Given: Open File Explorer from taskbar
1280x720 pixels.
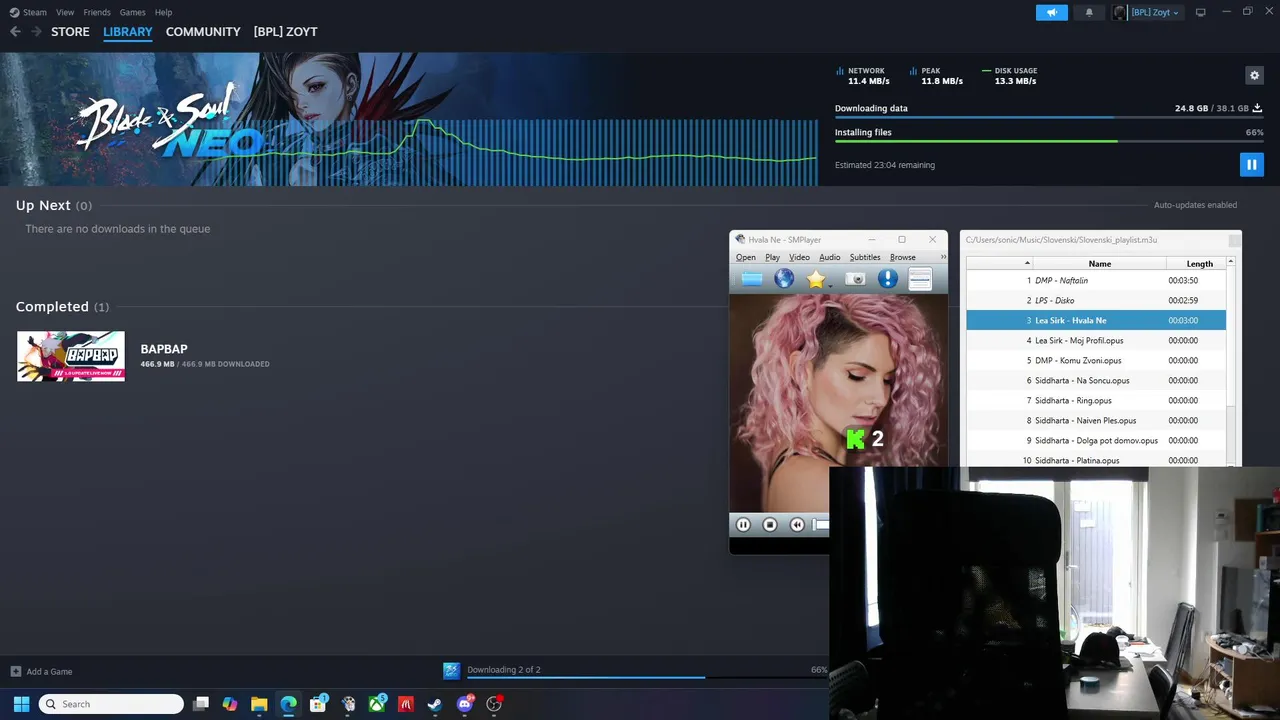Looking at the screenshot, I should pyautogui.click(x=259, y=704).
